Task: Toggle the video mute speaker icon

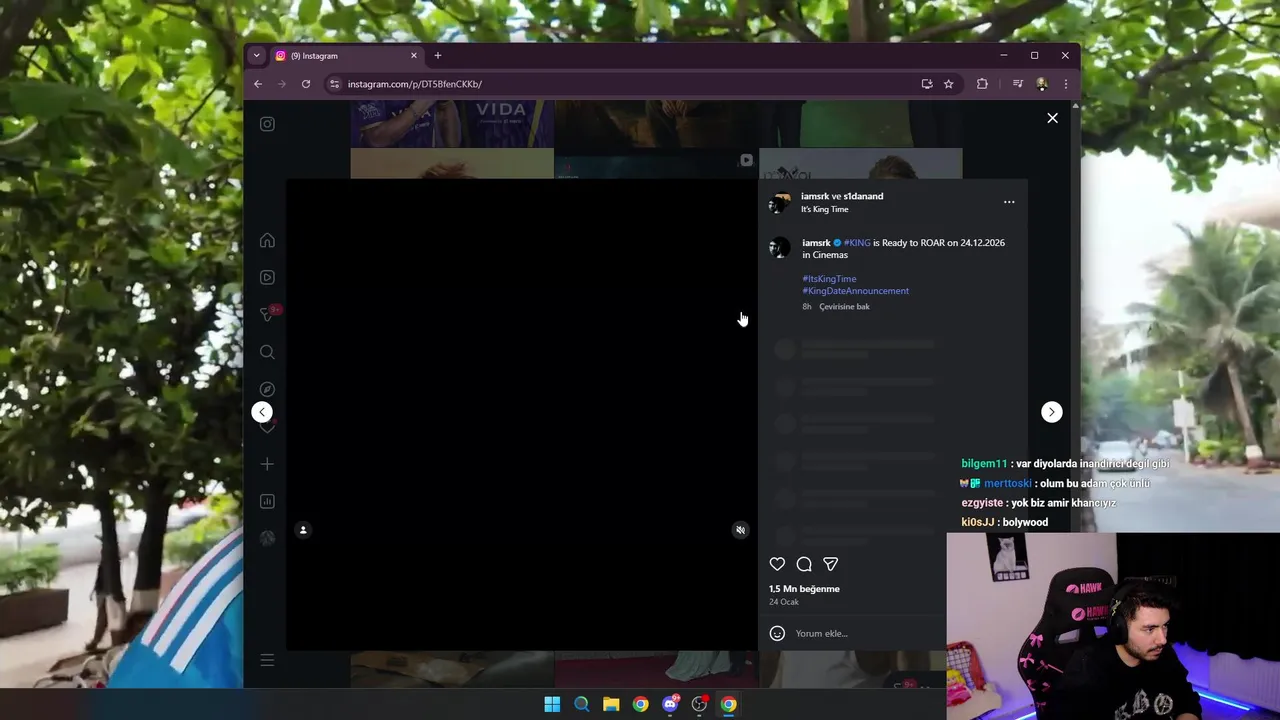Action: coord(740,530)
